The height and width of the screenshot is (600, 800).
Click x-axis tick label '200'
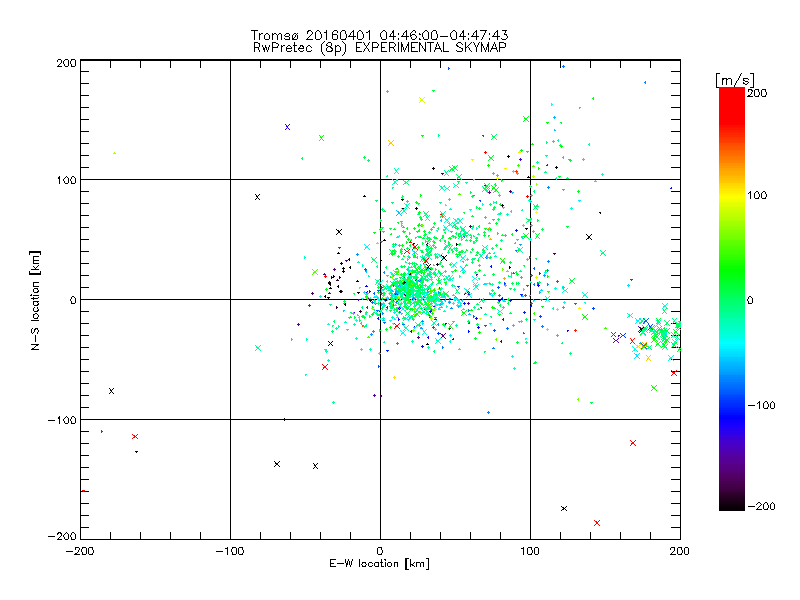tap(680, 551)
